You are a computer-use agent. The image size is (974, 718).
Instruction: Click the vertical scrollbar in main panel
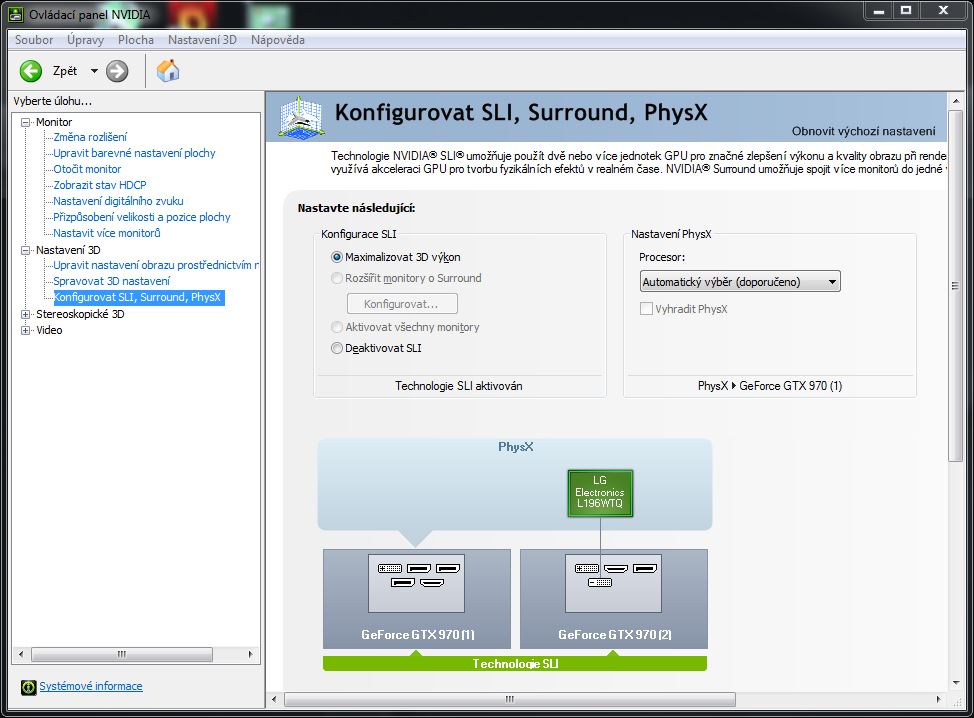point(955,400)
